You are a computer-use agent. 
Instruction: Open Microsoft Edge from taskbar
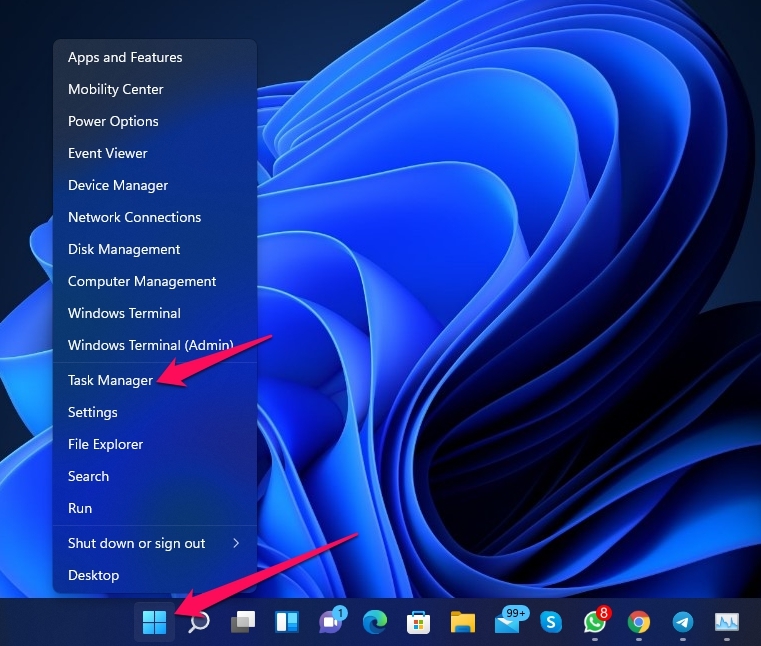point(375,622)
